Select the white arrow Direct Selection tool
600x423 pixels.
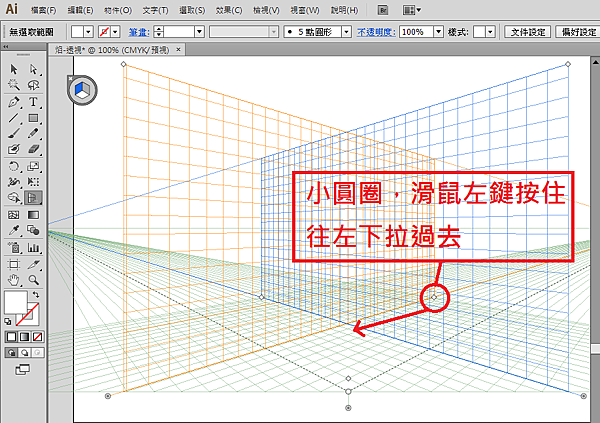(34, 69)
